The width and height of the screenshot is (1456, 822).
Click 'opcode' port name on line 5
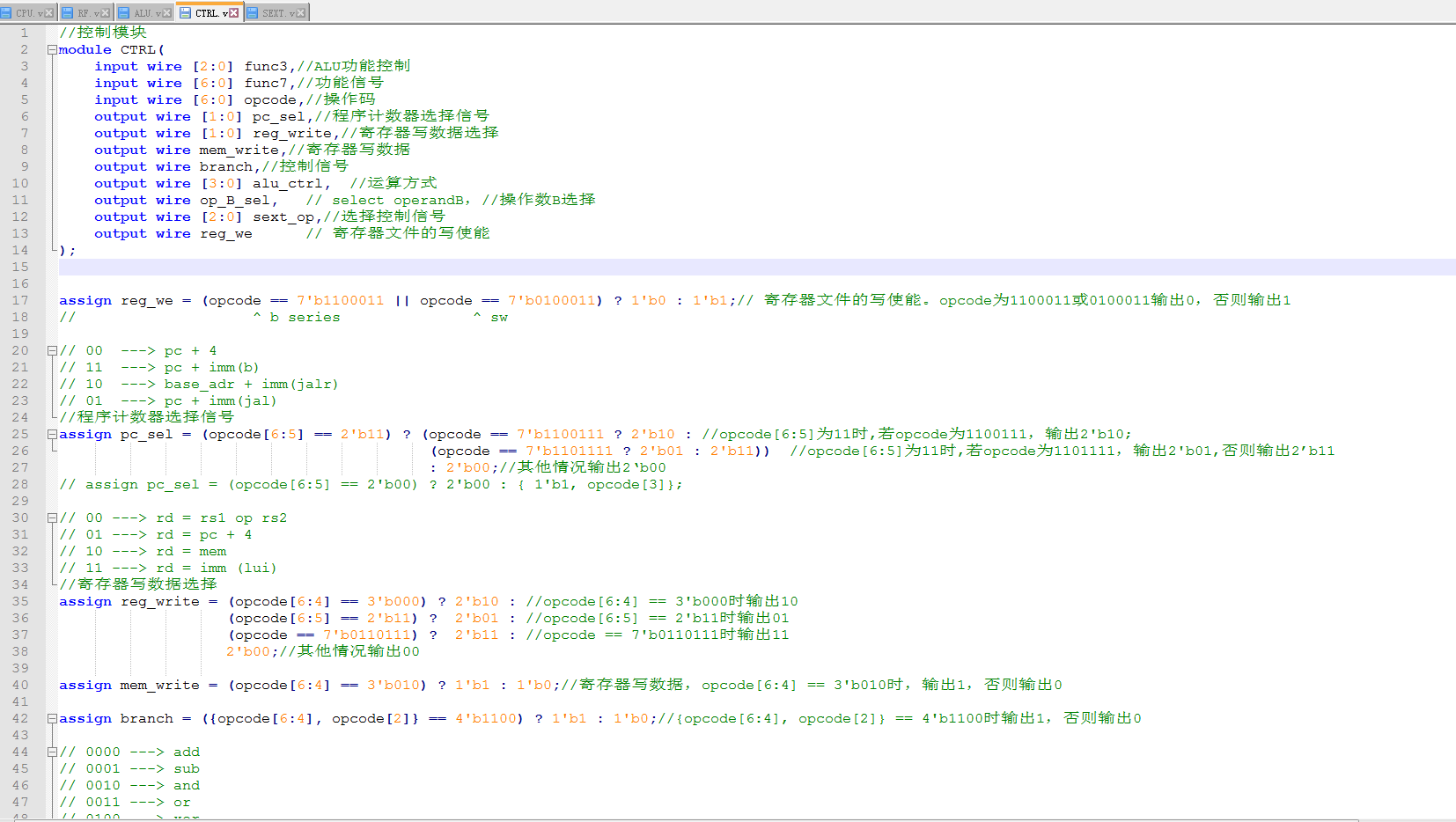click(x=270, y=100)
